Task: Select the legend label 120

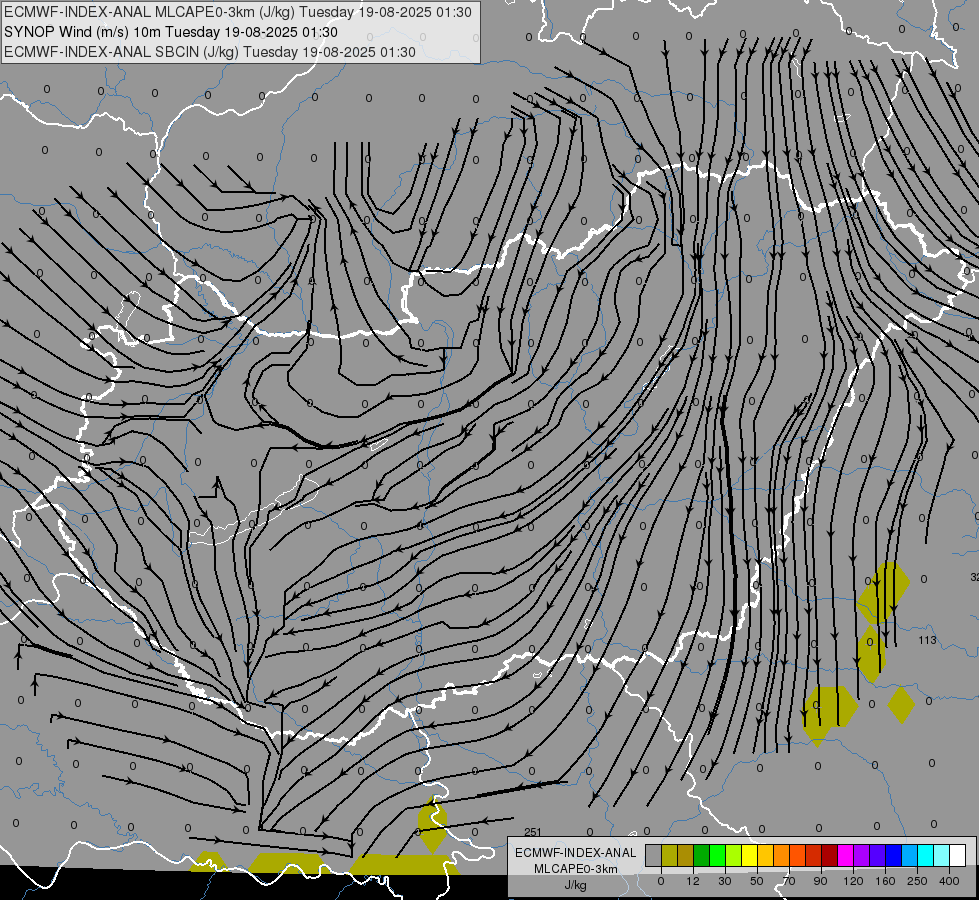Action: coord(854,881)
